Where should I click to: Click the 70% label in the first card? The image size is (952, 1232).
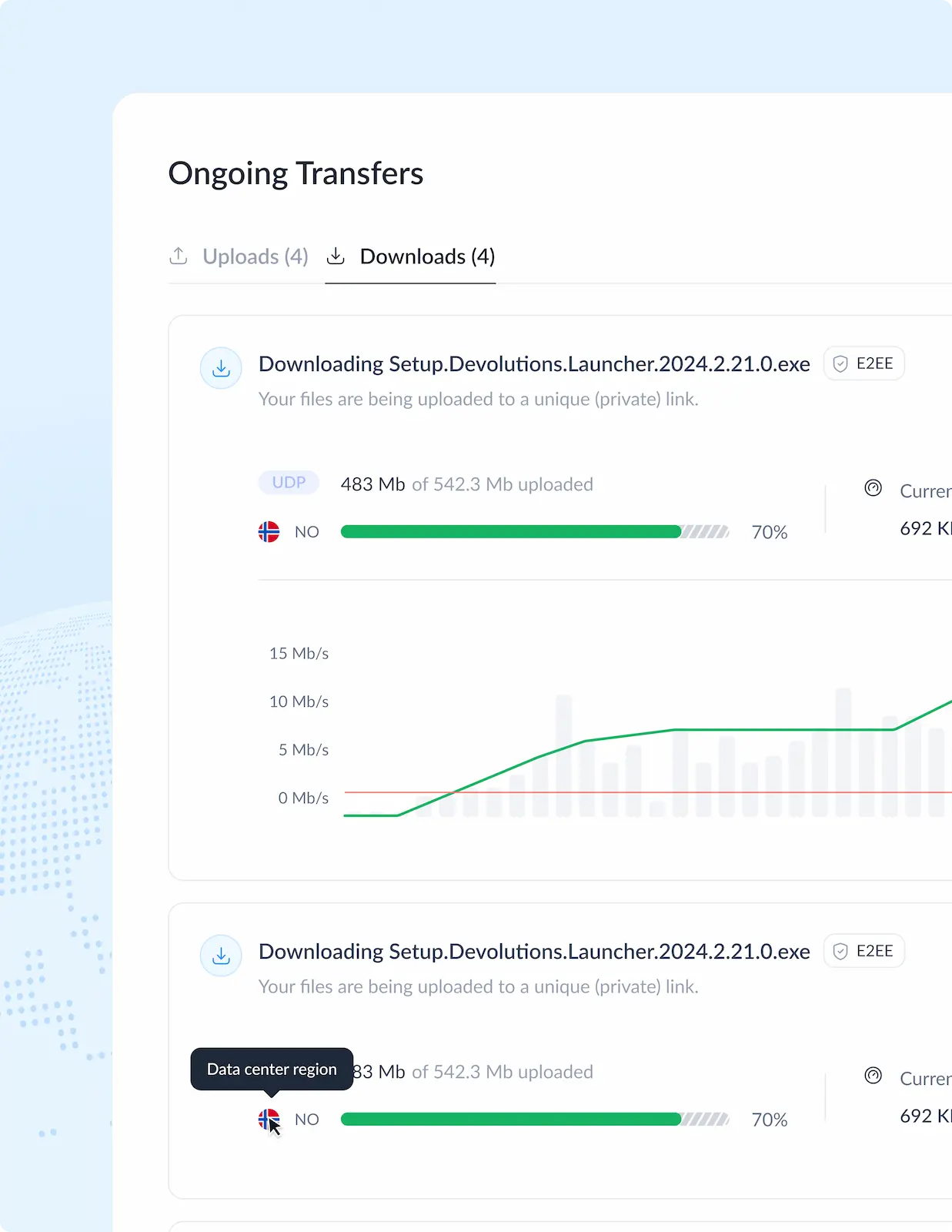[770, 532]
